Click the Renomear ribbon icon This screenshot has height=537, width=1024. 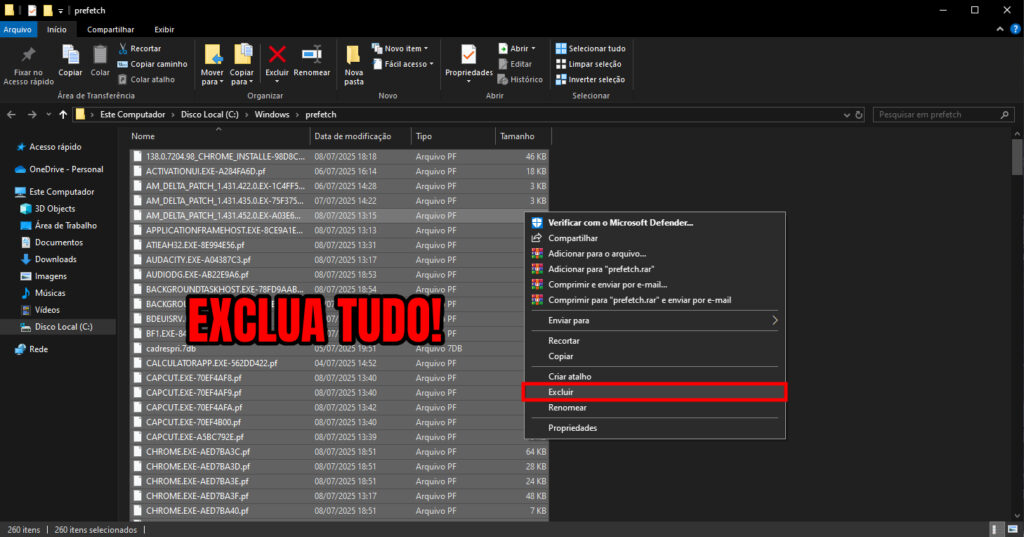point(312,56)
